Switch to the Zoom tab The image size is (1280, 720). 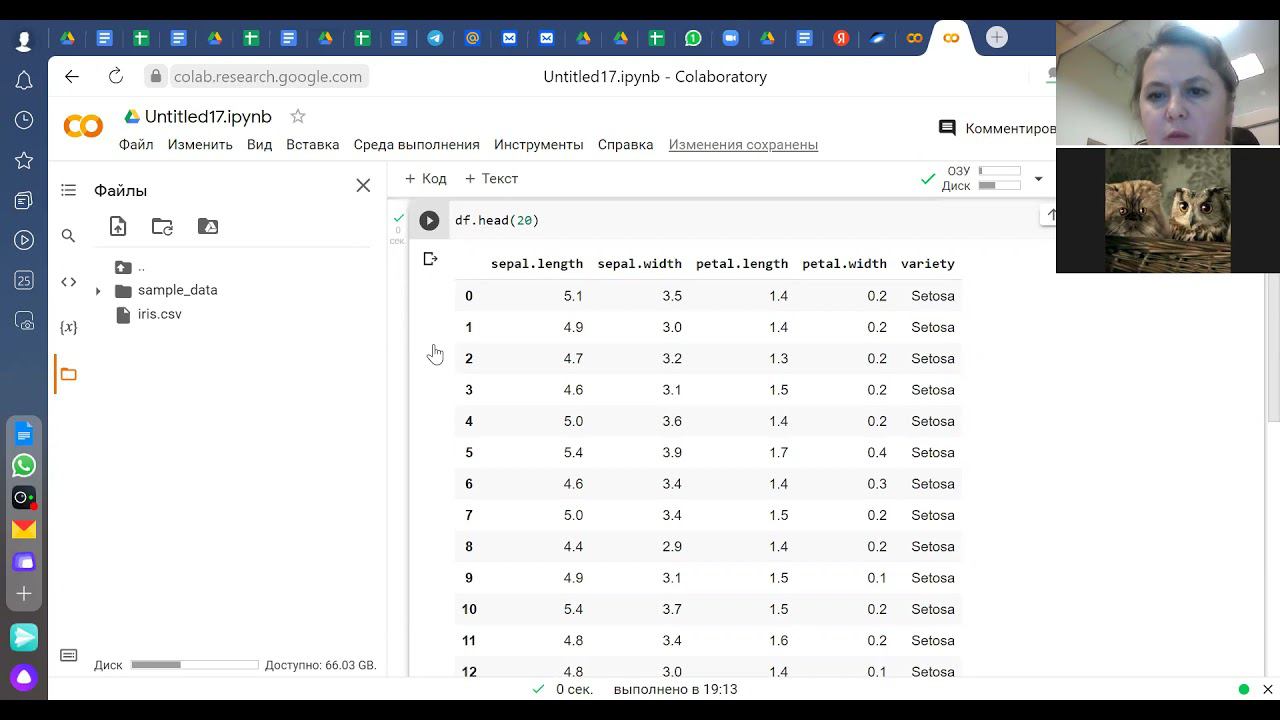[x=730, y=38]
